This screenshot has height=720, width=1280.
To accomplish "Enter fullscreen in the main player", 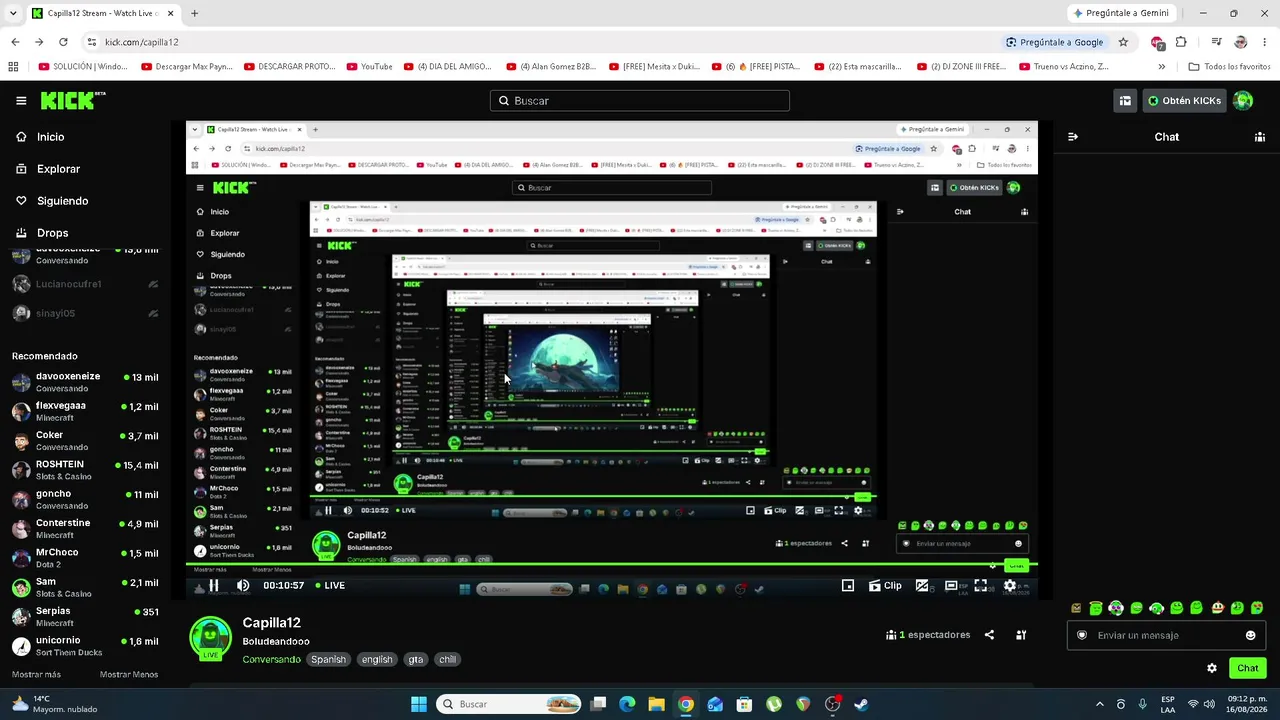I will coord(980,586).
